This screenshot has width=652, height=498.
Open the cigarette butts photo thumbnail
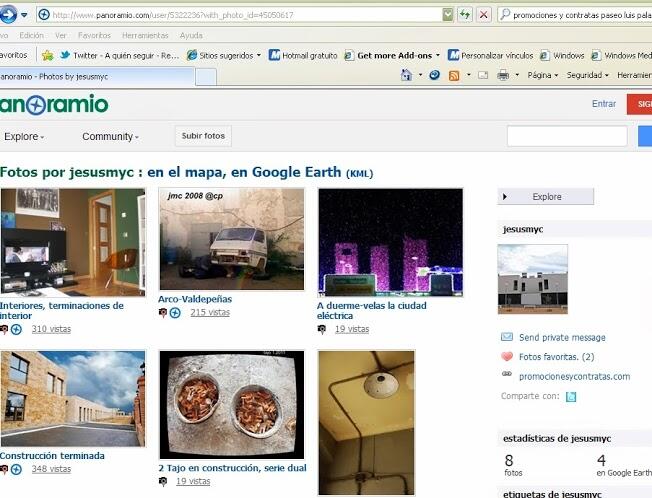[232, 405]
